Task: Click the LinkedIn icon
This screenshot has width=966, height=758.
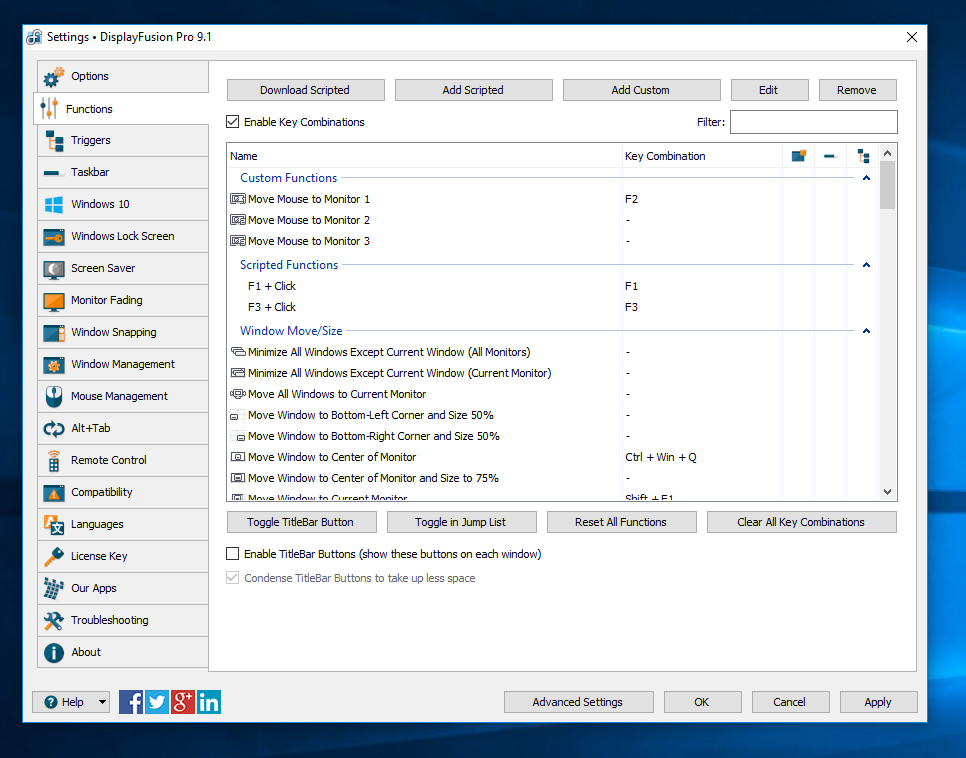Action: [209, 702]
